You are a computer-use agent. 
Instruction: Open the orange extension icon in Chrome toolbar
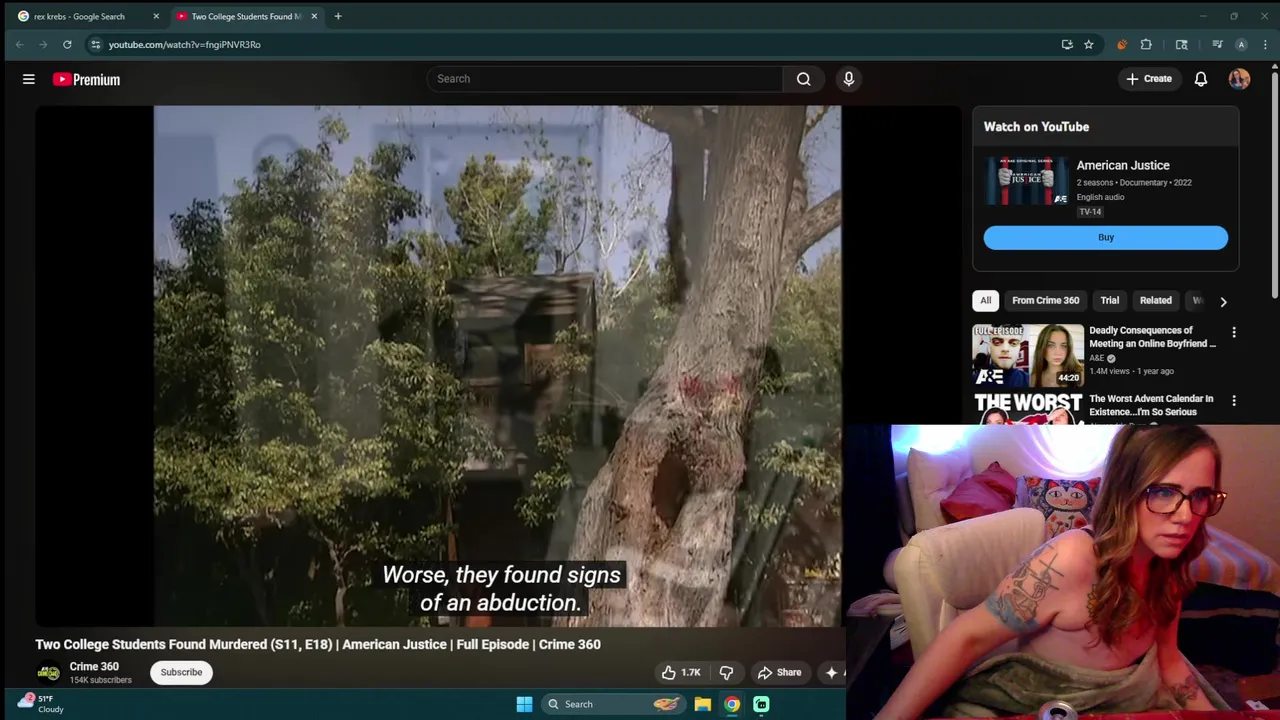[1121, 44]
